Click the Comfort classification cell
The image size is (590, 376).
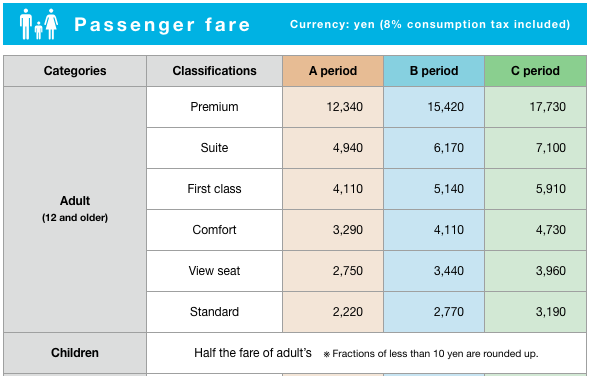[x=214, y=230]
